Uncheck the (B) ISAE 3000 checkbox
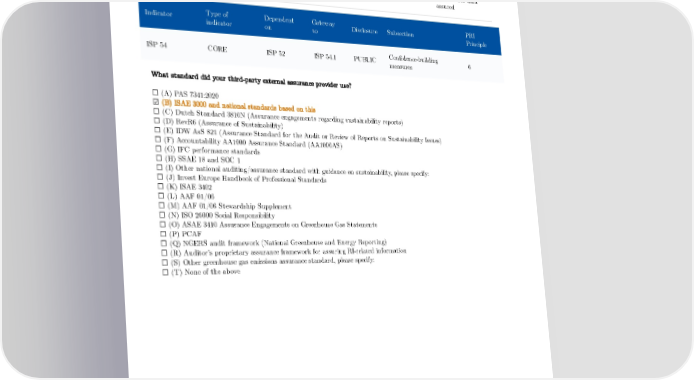This screenshot has height=380, width=694. (156, 102)
